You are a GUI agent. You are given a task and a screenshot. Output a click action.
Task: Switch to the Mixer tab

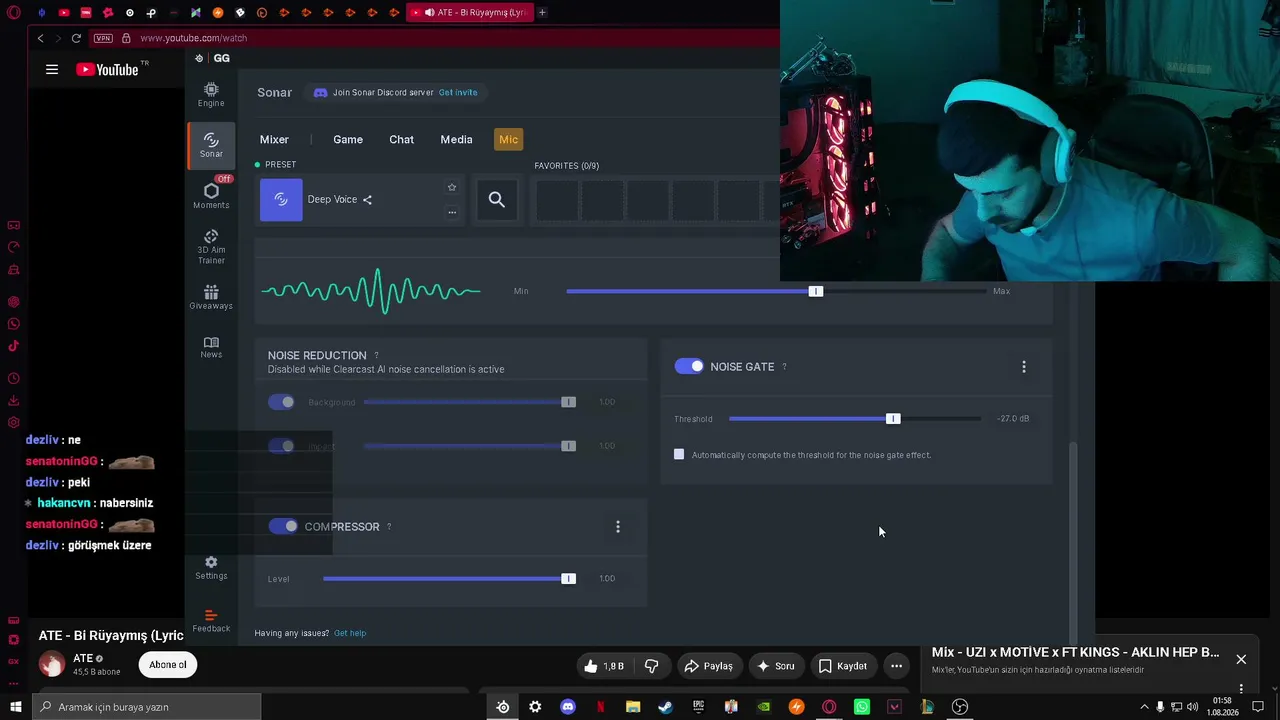274,140
